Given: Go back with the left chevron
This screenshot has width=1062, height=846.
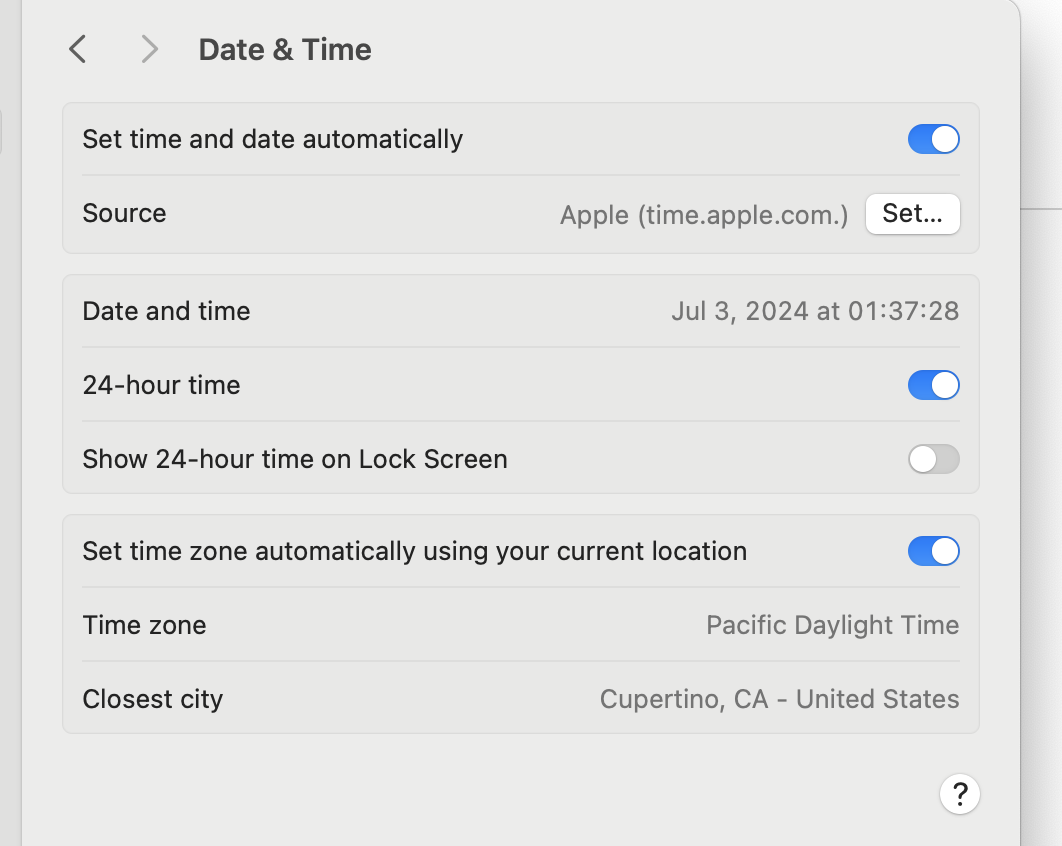Looking at the screenshot, I should pos(78,49).
